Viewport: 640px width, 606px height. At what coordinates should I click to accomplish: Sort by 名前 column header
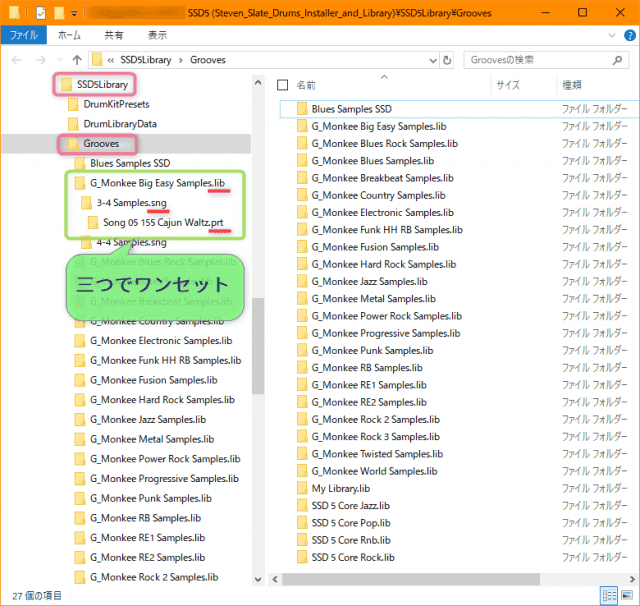(306, 85)
